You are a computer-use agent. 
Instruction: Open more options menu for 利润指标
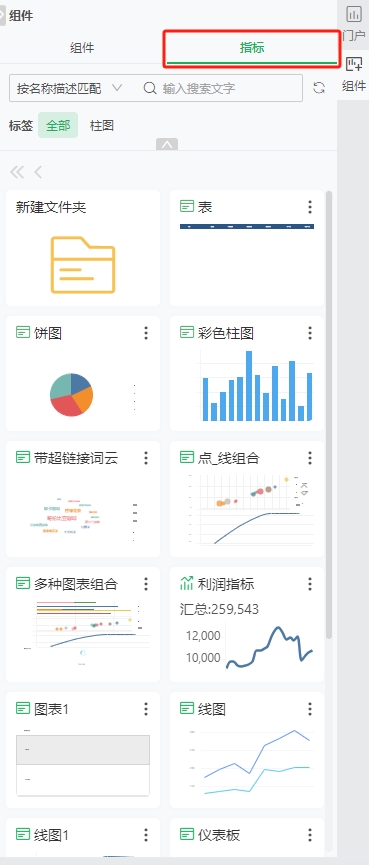click(310, 584)
